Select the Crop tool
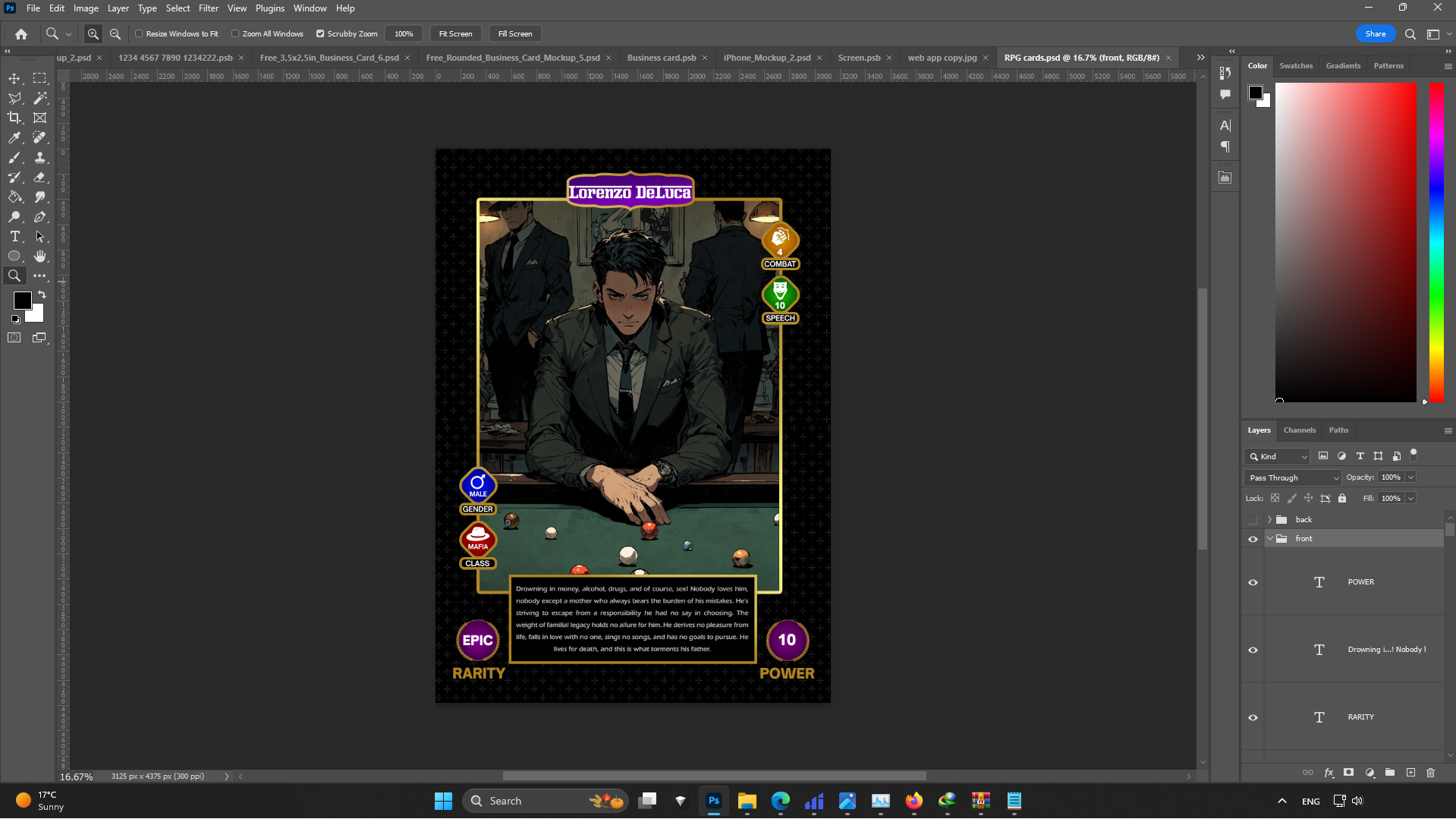This screenshot has width=1456, height=819. tap(14, 118)
